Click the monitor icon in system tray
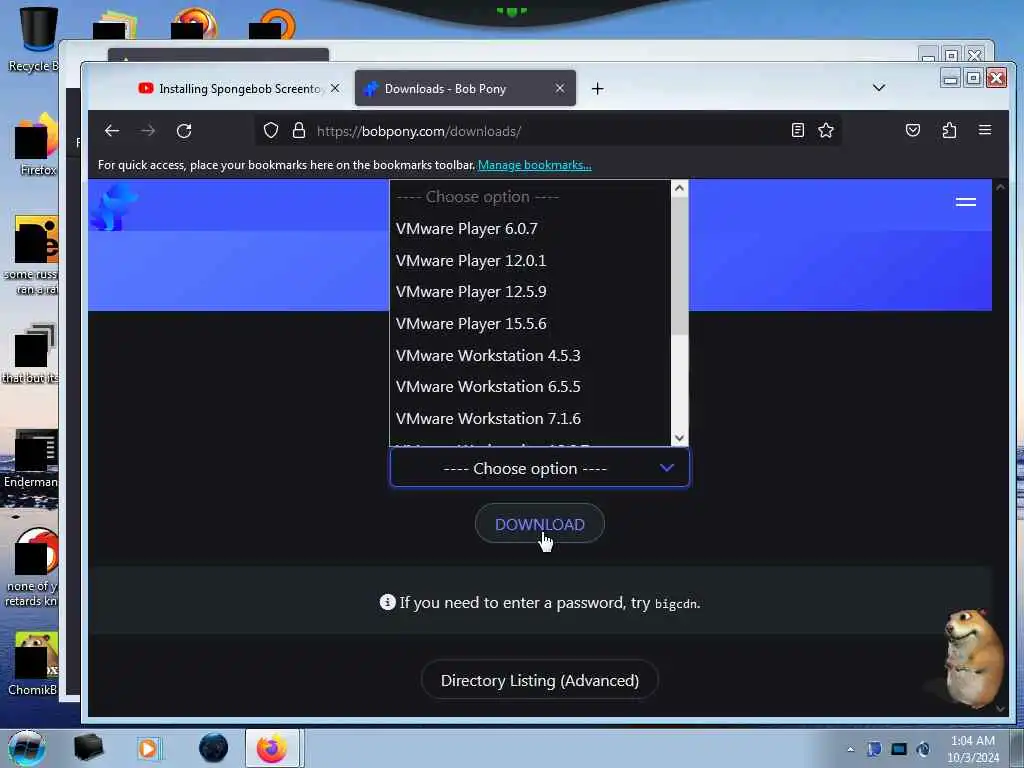1024x768 pixels. (x=899, y=749)
